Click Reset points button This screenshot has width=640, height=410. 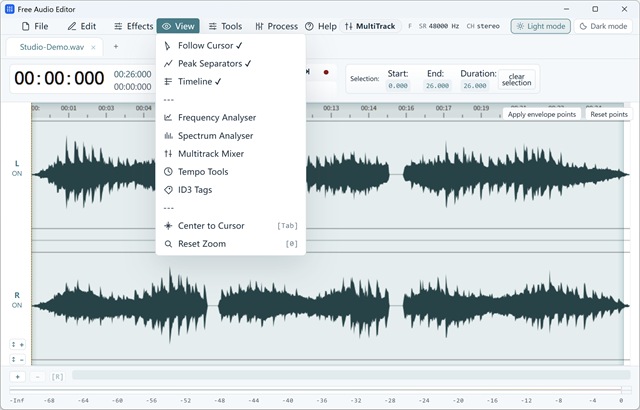[x=609, y=114]
